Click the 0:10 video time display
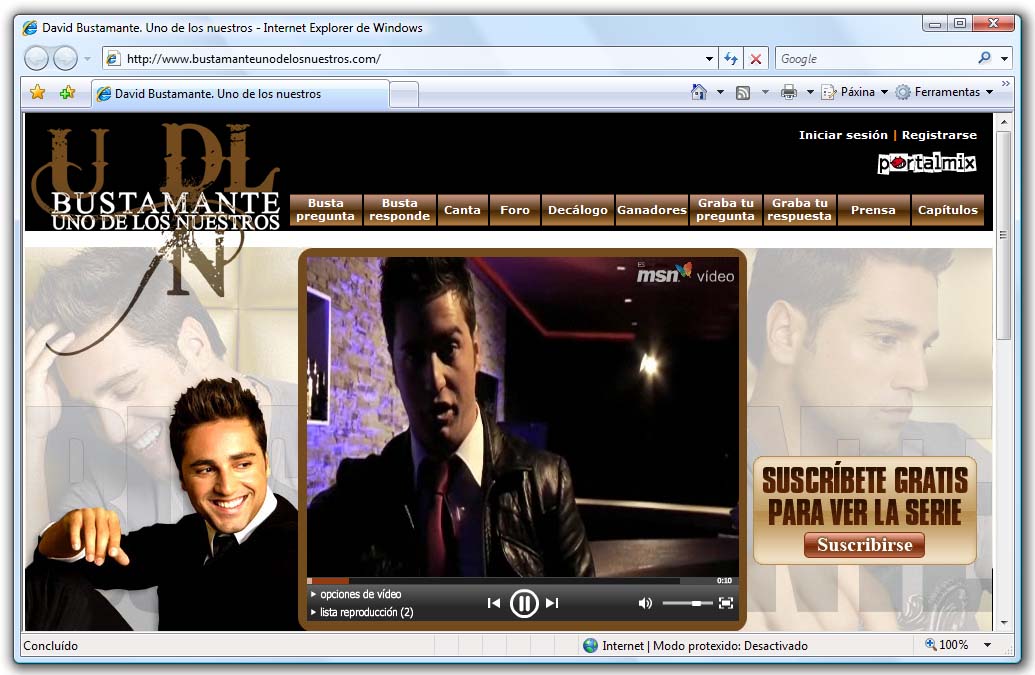 pos(724,581)
